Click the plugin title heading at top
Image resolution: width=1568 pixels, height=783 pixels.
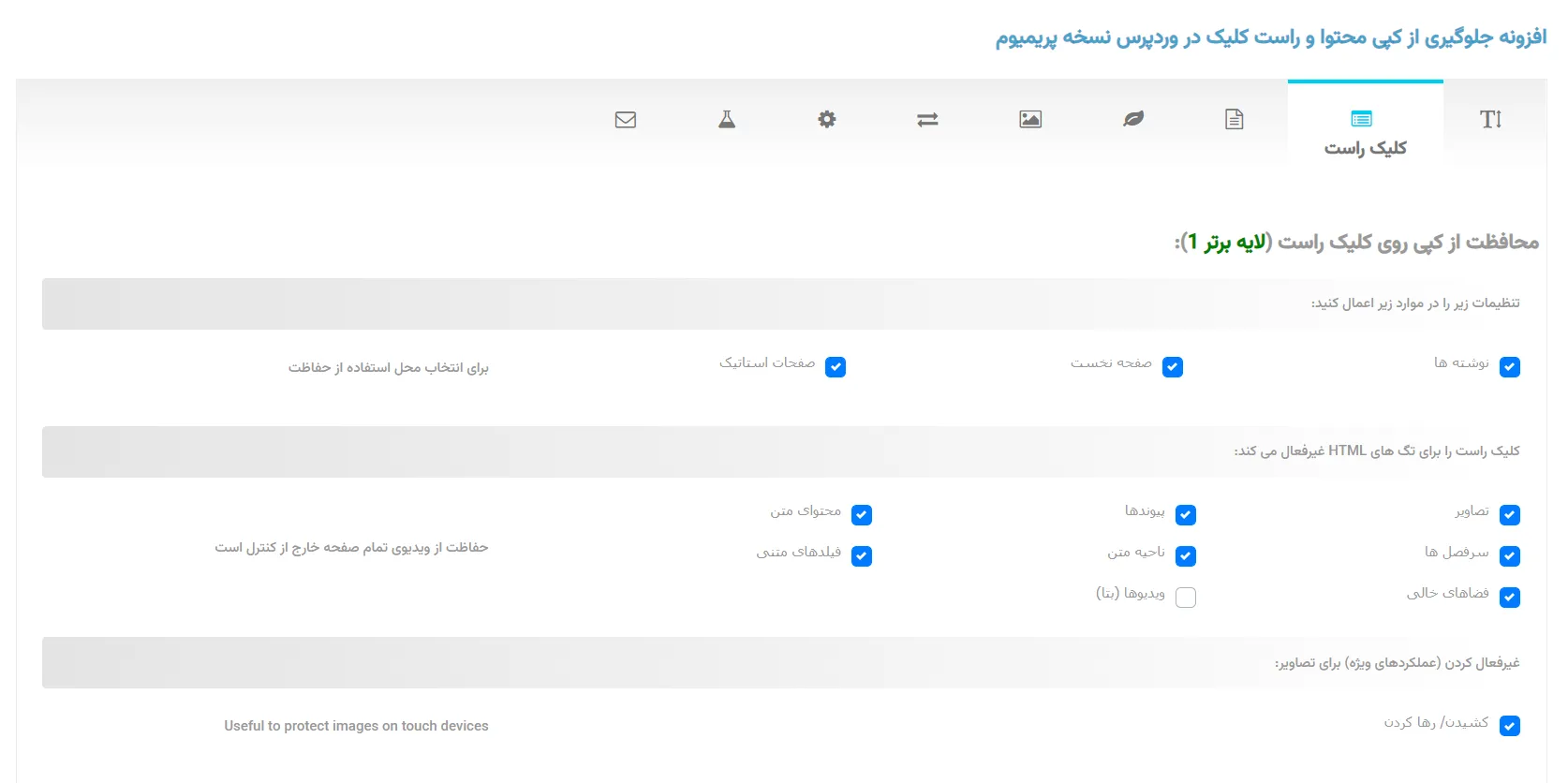pyautogui.click(x=1271, y=37)
